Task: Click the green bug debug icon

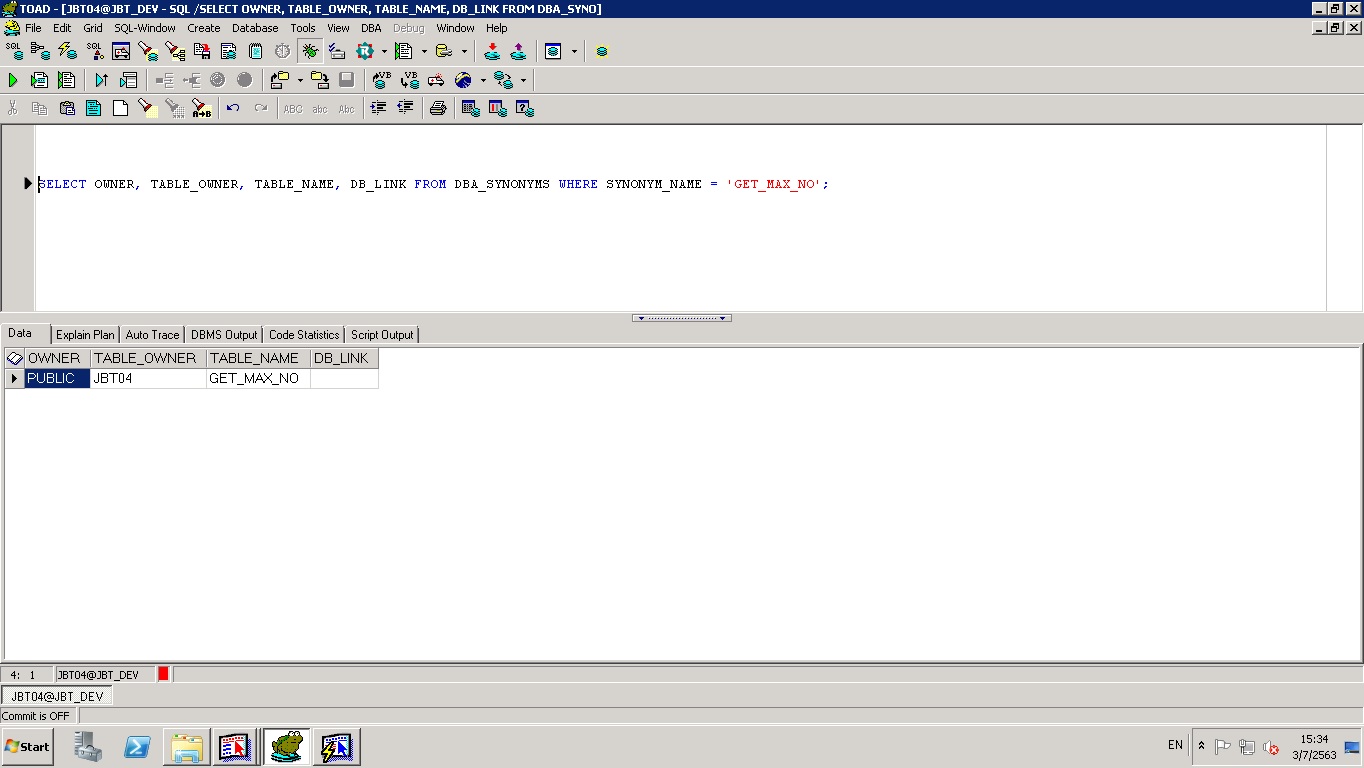Action: coord(310,51)
